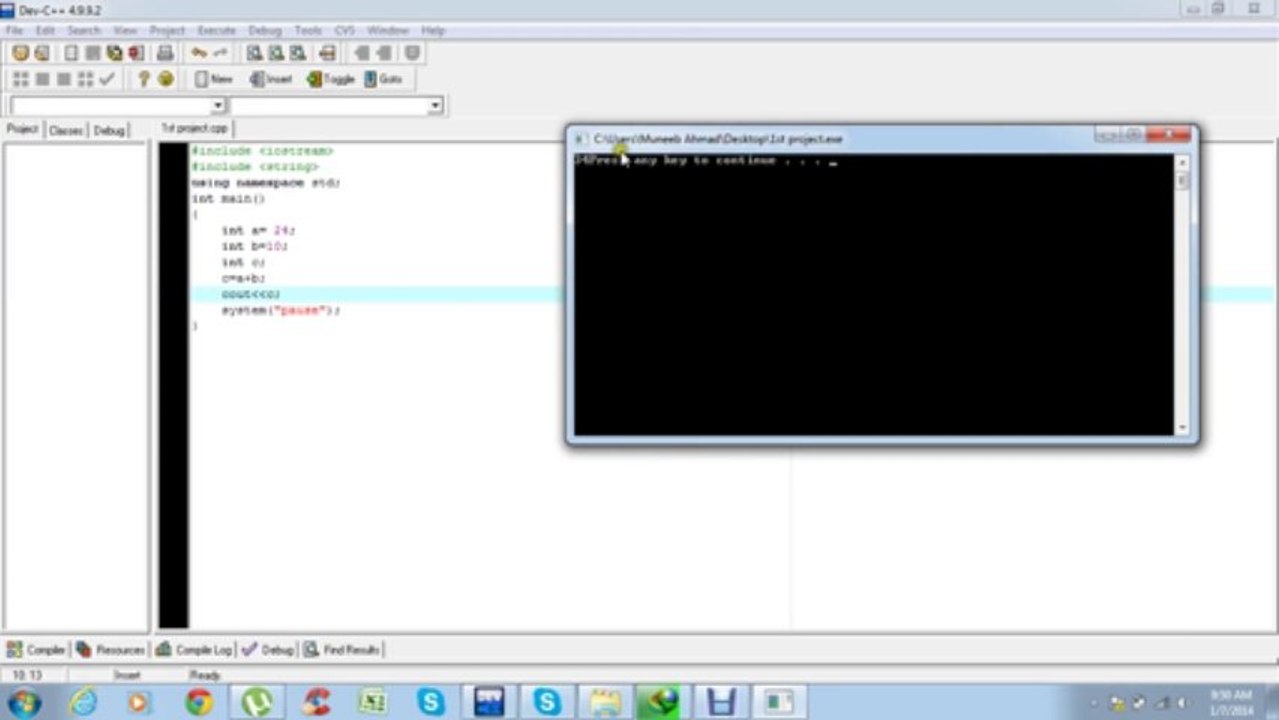Select the 1st project.cpp editor tab

click(195, 129)
